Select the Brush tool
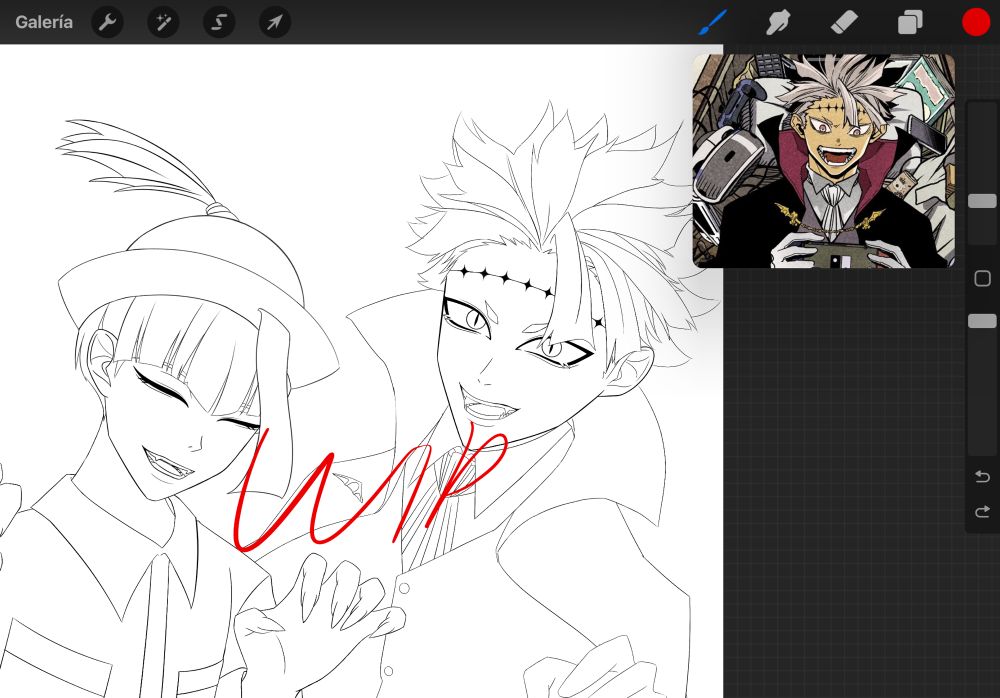Screen dimensions: 1000x698 coord(712,22)
